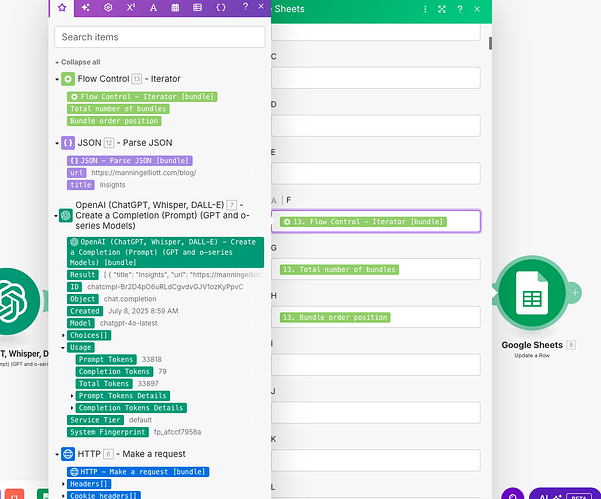Select the Created variable pill
601x499 pixels.
tap(85, 311)
